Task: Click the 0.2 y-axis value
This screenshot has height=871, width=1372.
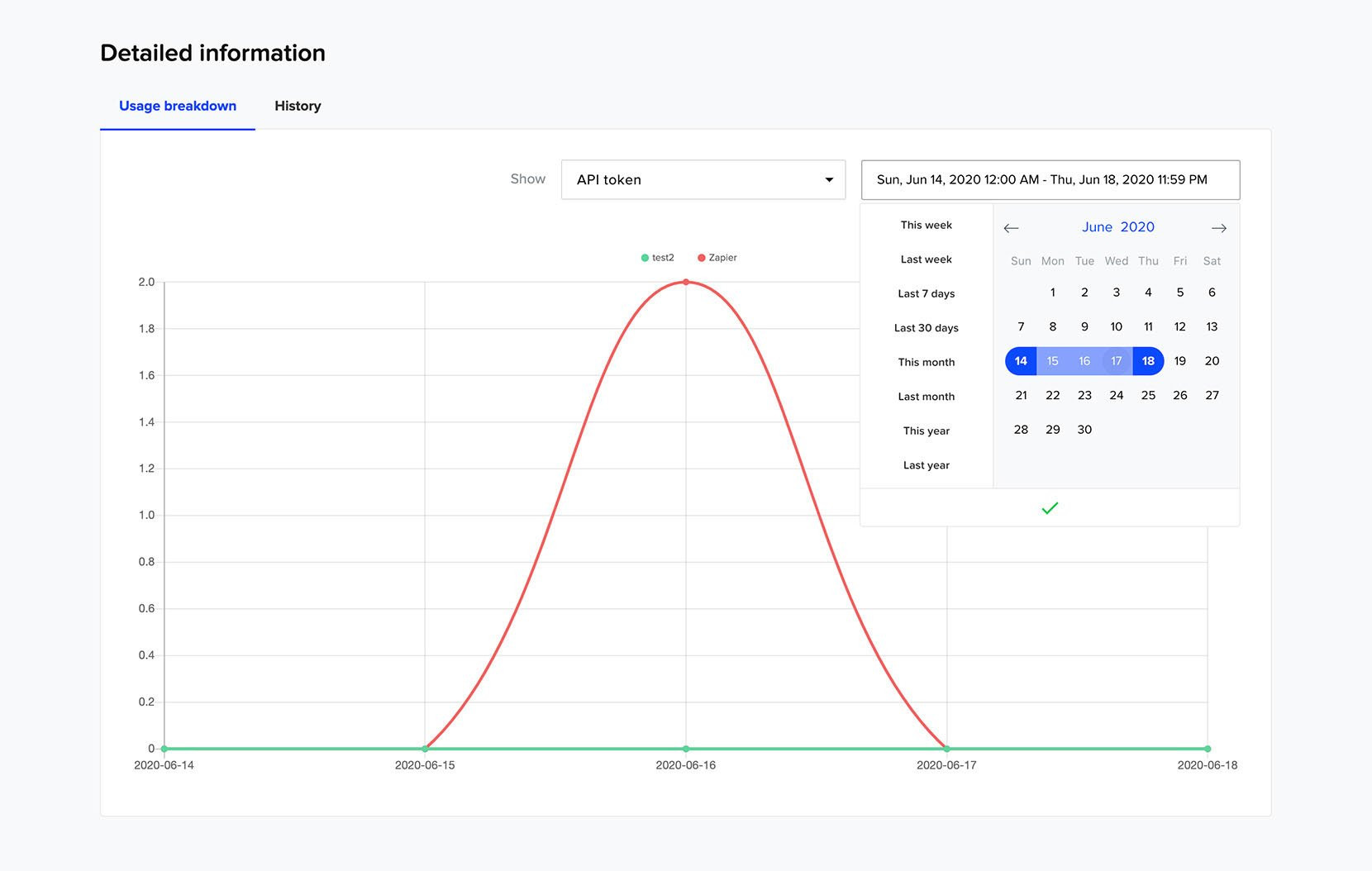Action: point(146,702)
